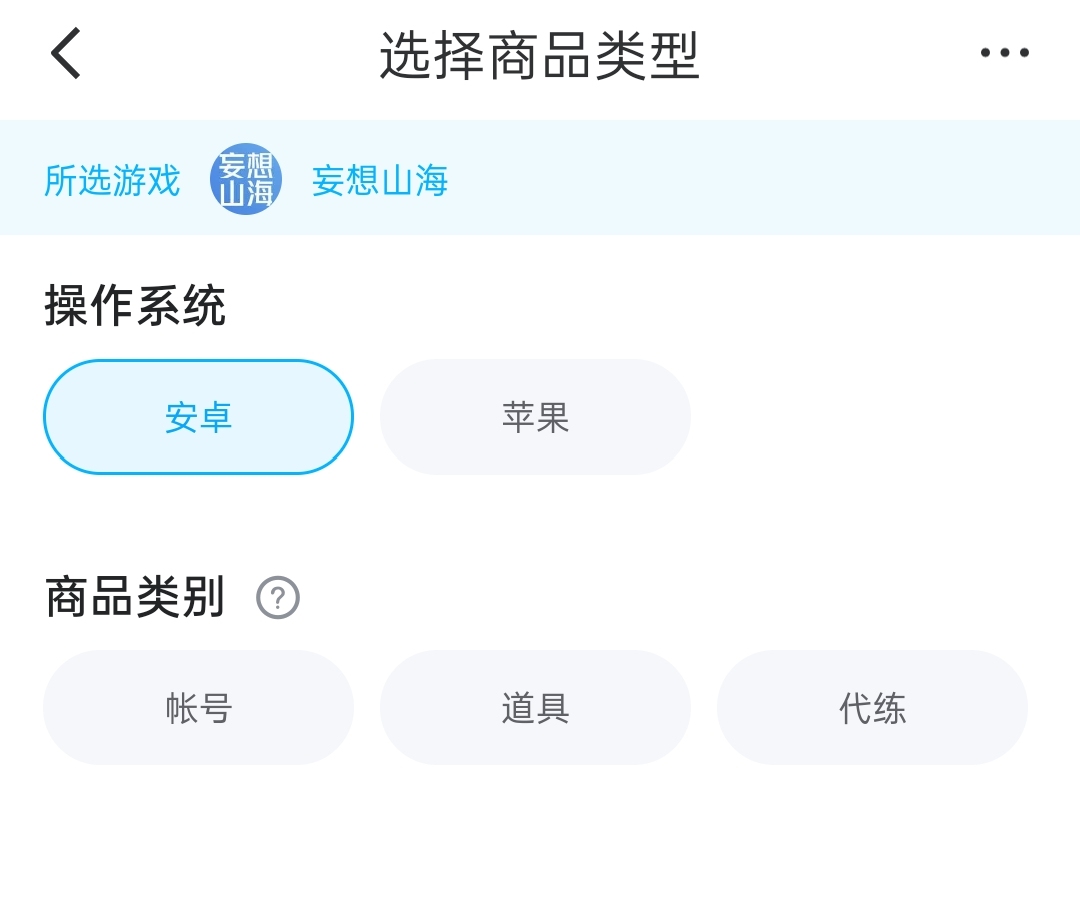Image resolution: width=1080 pixels, height=917 pixels.
Task: Go back using the top-left arrow
Action: (x=66, y=53)
